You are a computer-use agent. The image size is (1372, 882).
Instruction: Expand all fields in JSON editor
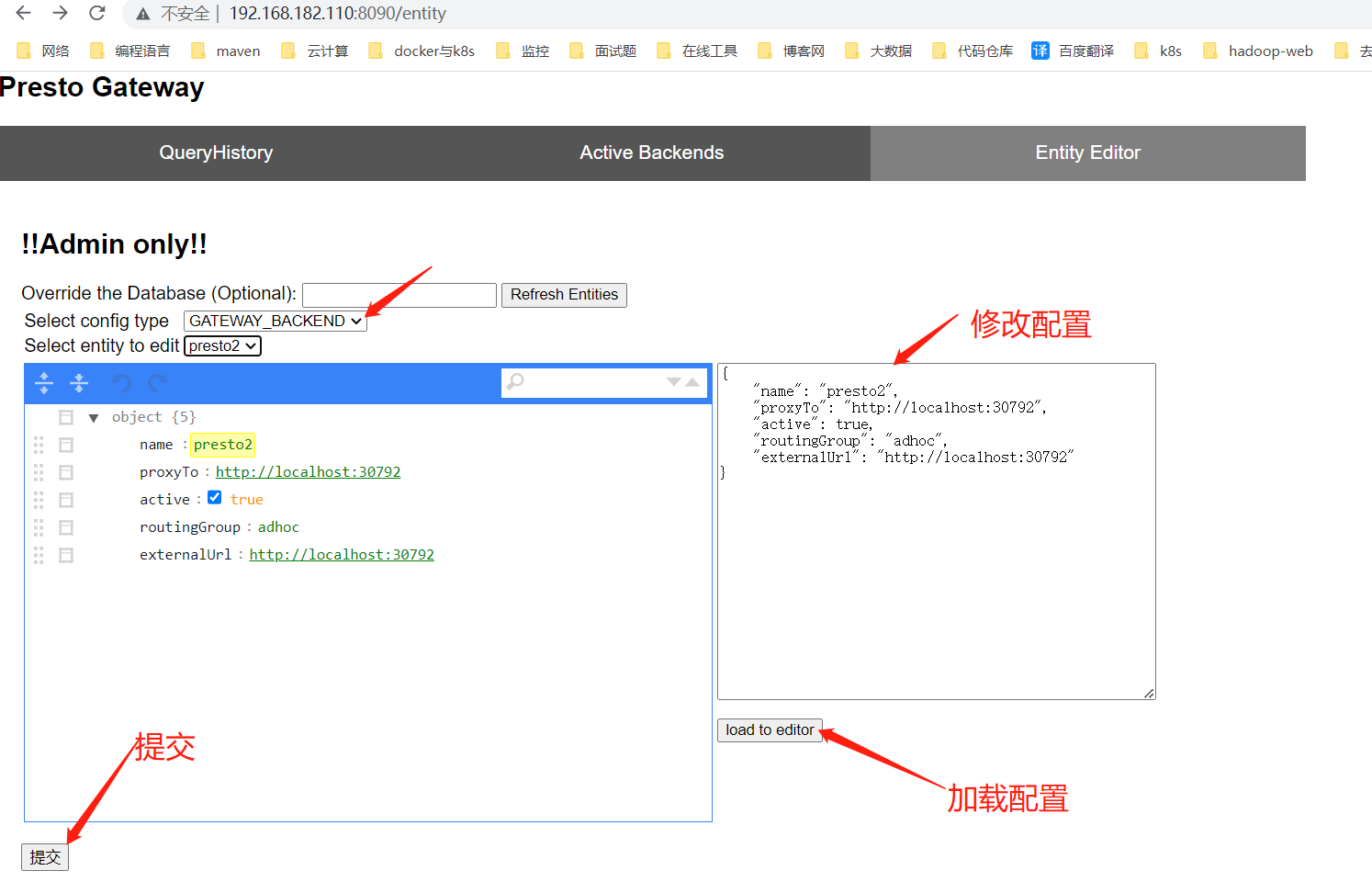44,382
